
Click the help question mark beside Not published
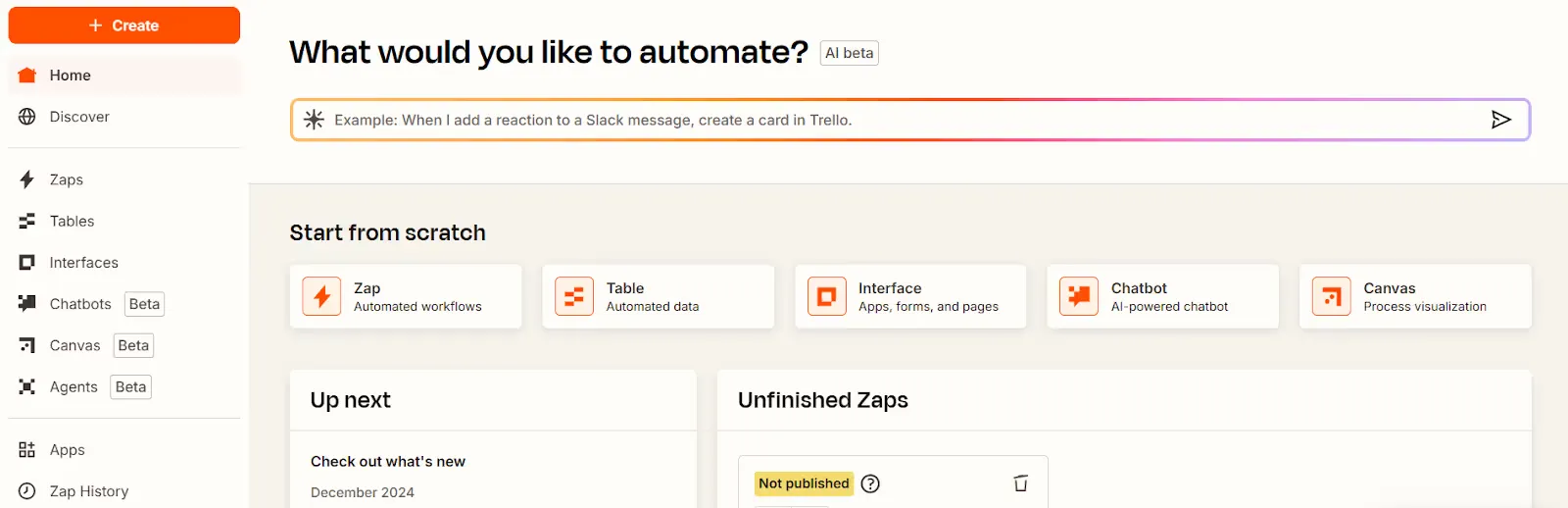click(870, 483)
